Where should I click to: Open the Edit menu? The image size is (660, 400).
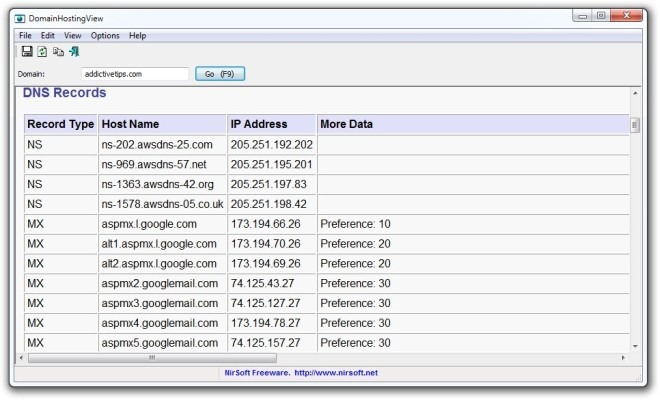click(48, 36)
